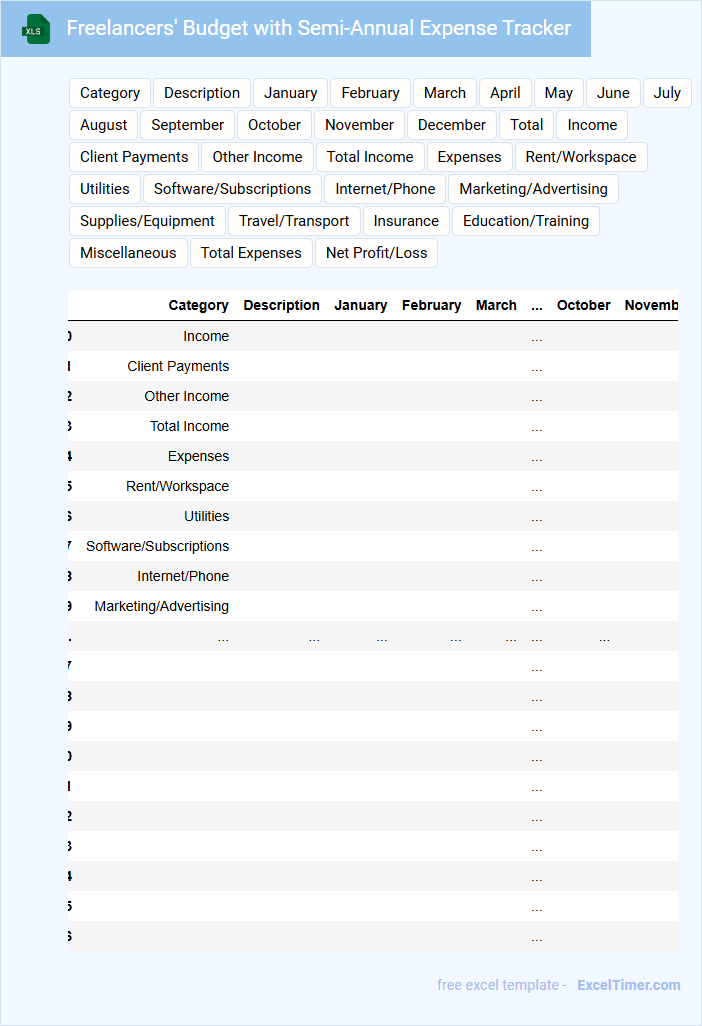This screenshot has width=702, height=1026.
Task: Select the Category tag
Action: click(110, 93)
